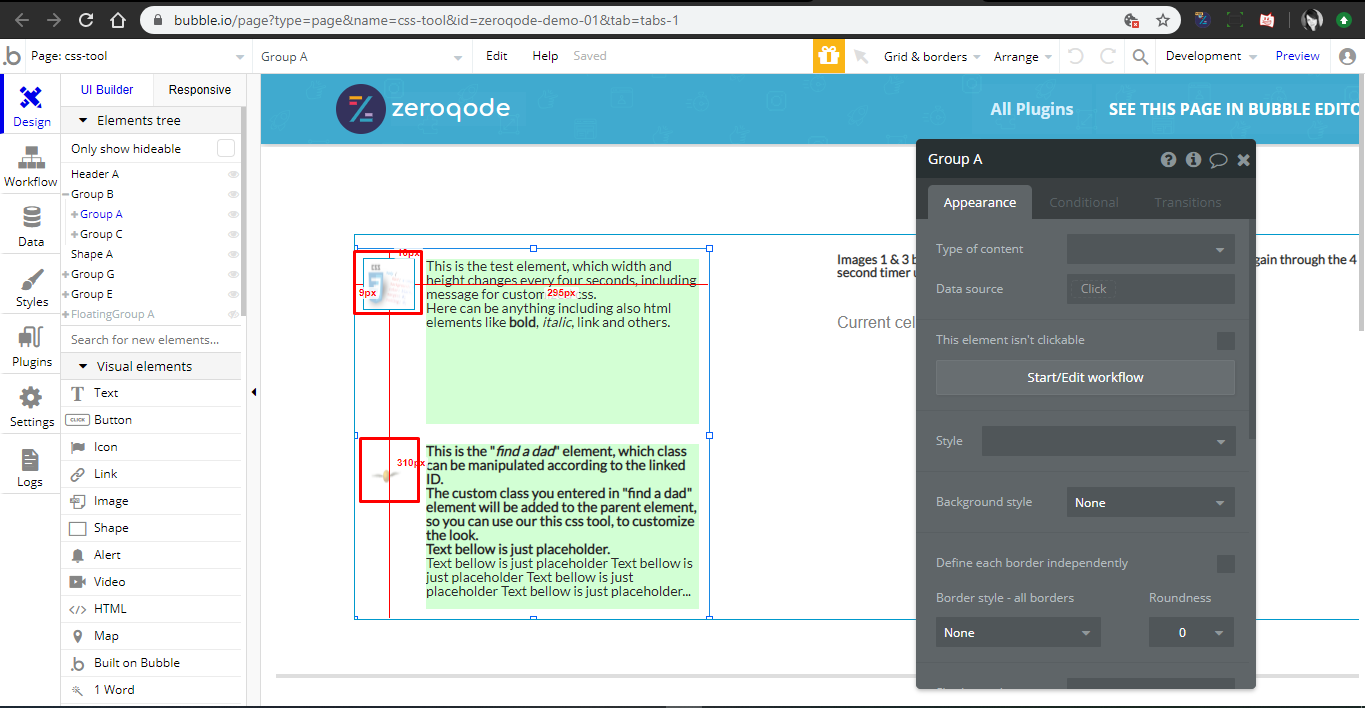The height and width of the screenshot is (708, 1365).
Task: Click Search for new elements field
Action: click(x=151, y=340)
